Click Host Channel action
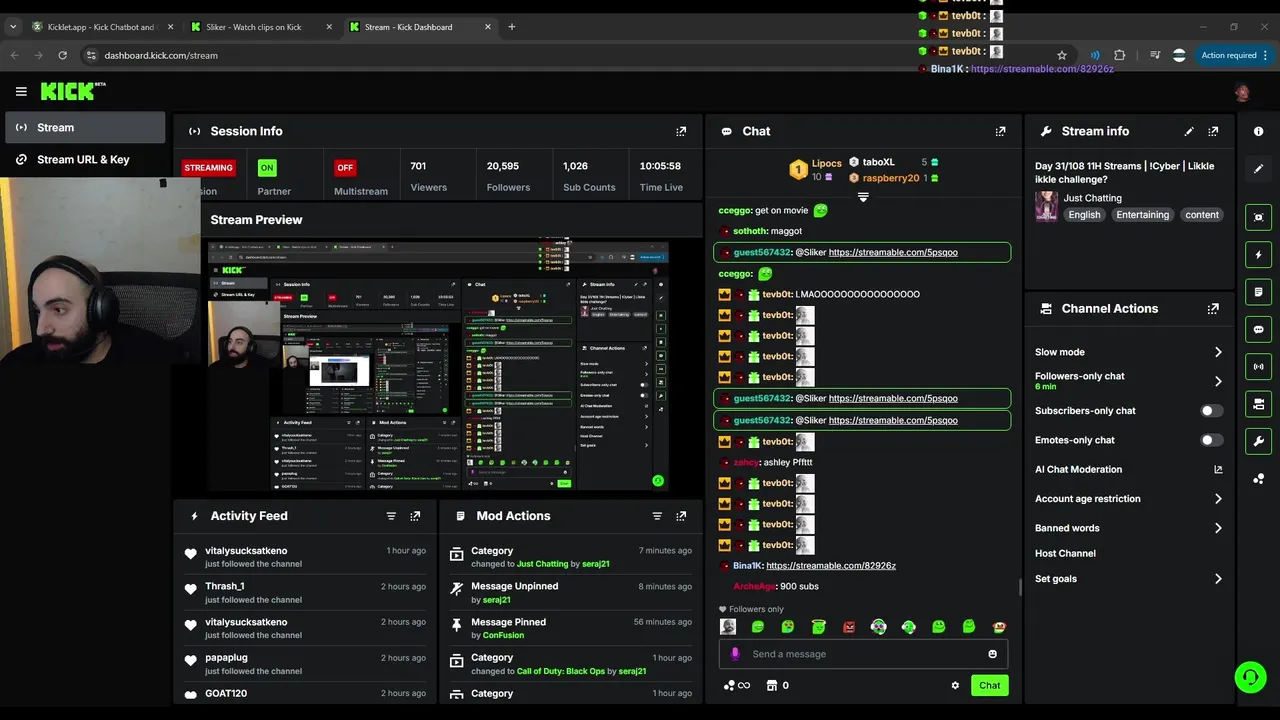This screenshot has height=720, width=1280. click(1065, 553)
